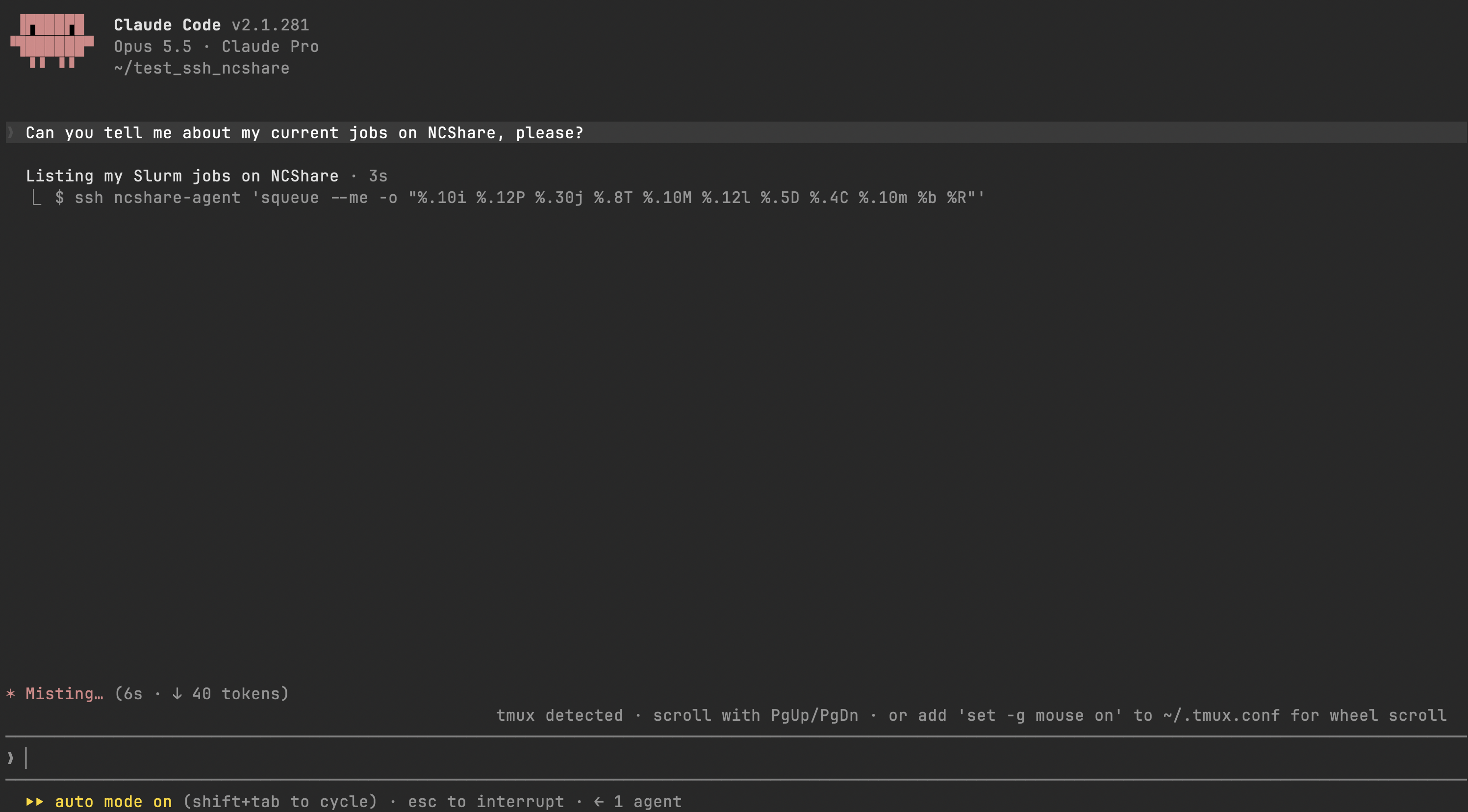This screenshot has height=812, width=1468.
Task: Click the 3s elapsed time on the step
Action: click(x=378, y=176)
